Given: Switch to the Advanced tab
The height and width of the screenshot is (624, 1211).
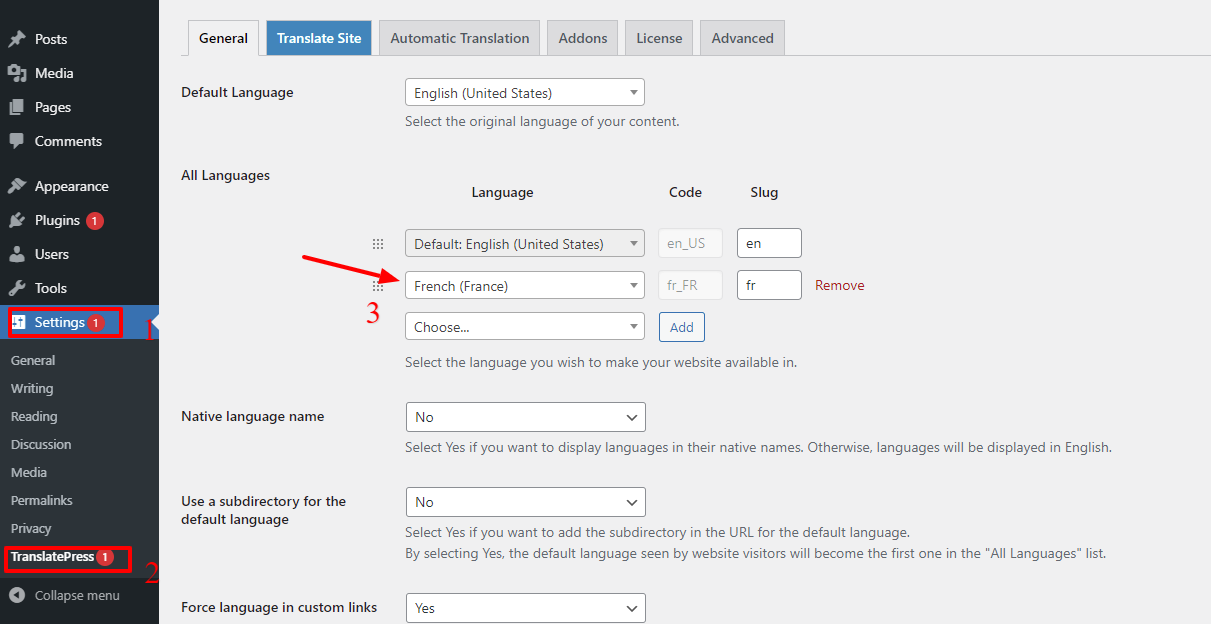Looking at the screenshot, I should tap(743, 38).
